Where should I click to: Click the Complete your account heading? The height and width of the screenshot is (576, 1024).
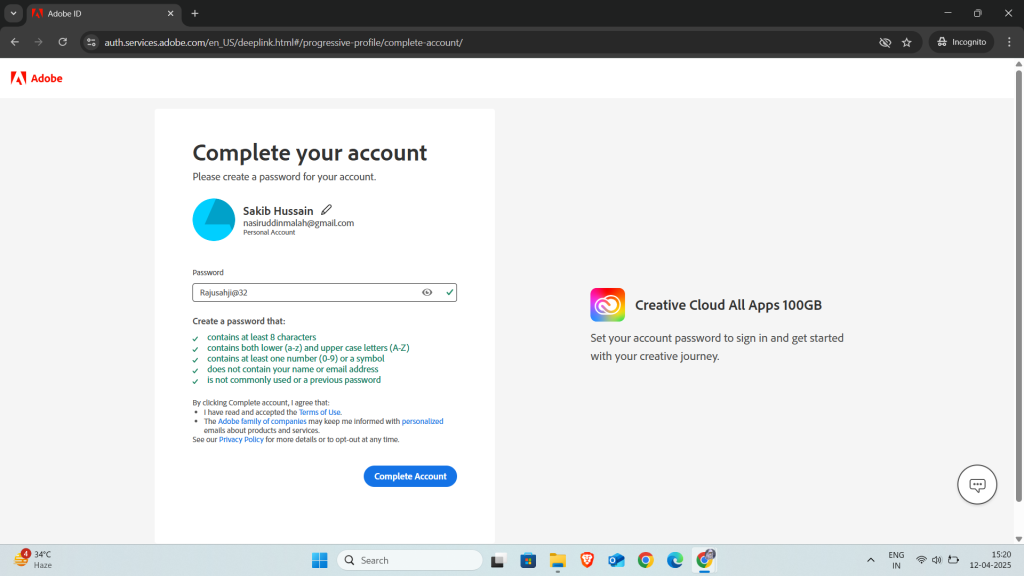(x=310, y=152)
